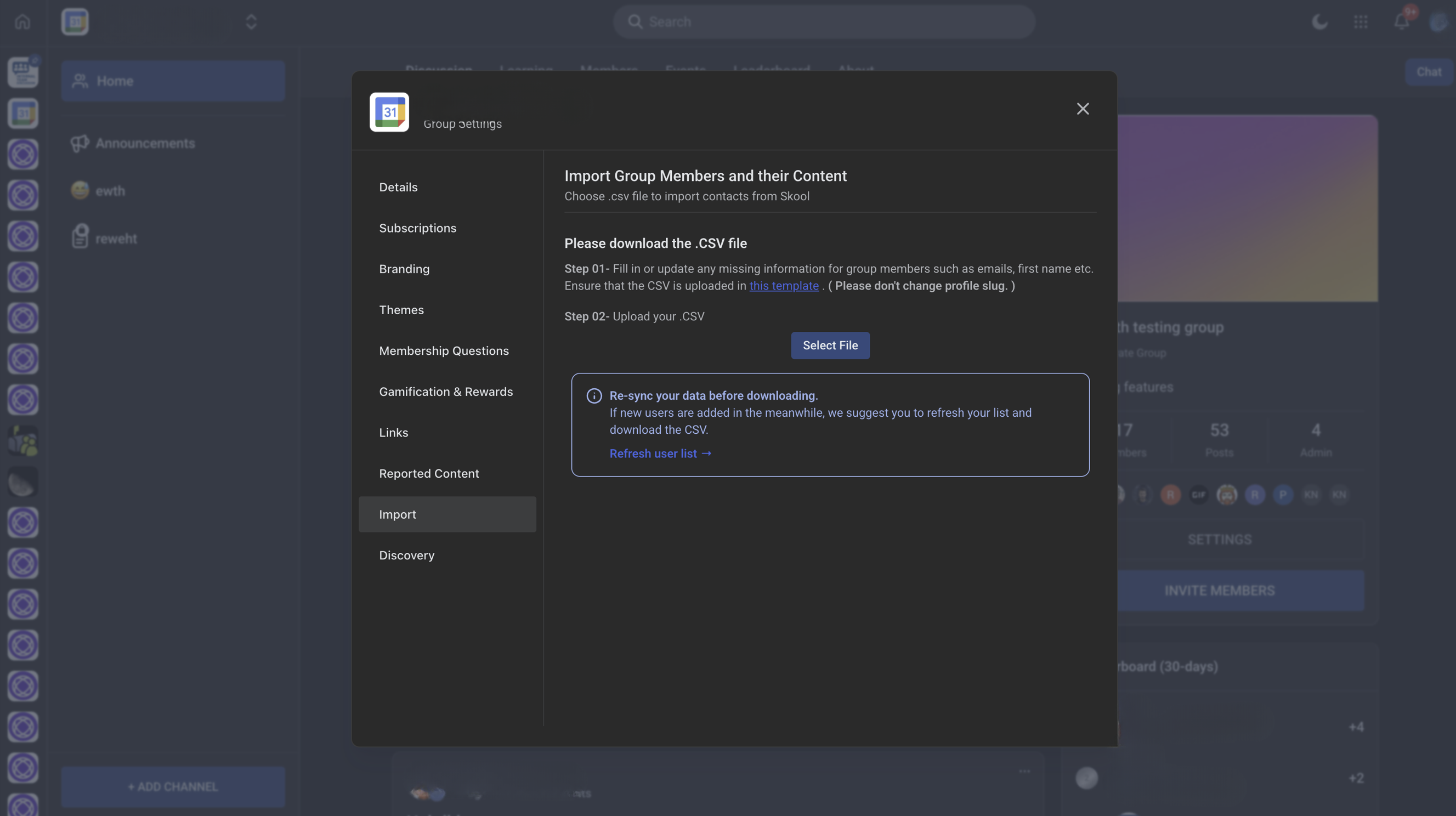1456x816 pixels.
Task: Open post options three-dot menu
Action: point(1024,772)
